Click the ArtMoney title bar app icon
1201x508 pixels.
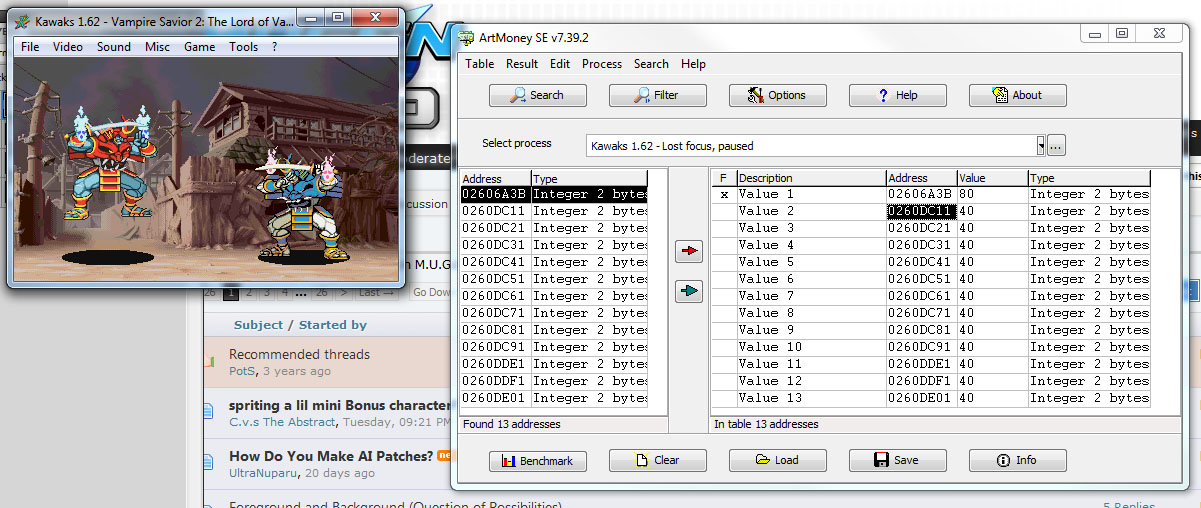466,38
